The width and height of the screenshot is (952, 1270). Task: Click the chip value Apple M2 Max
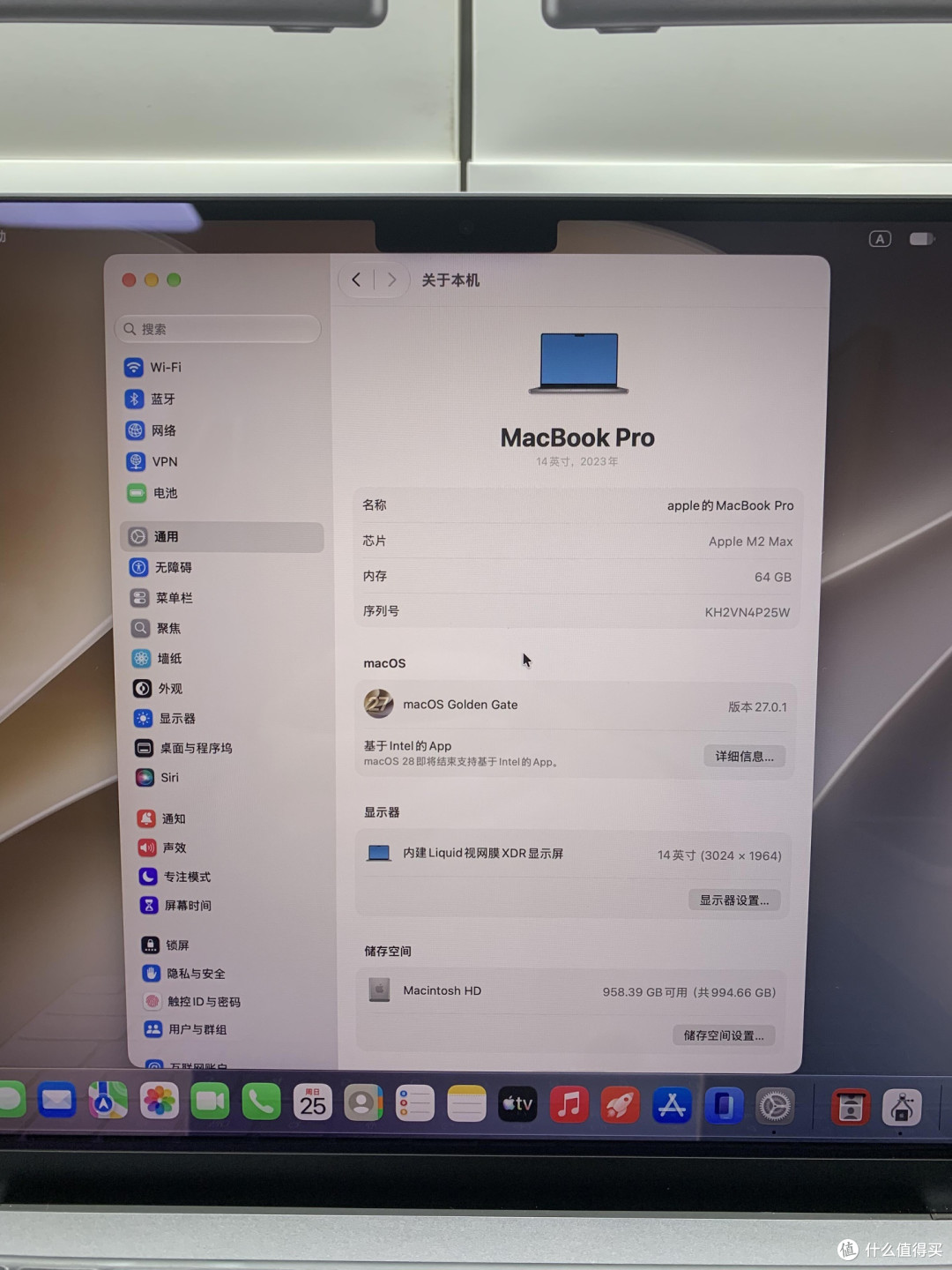[751, 542]
